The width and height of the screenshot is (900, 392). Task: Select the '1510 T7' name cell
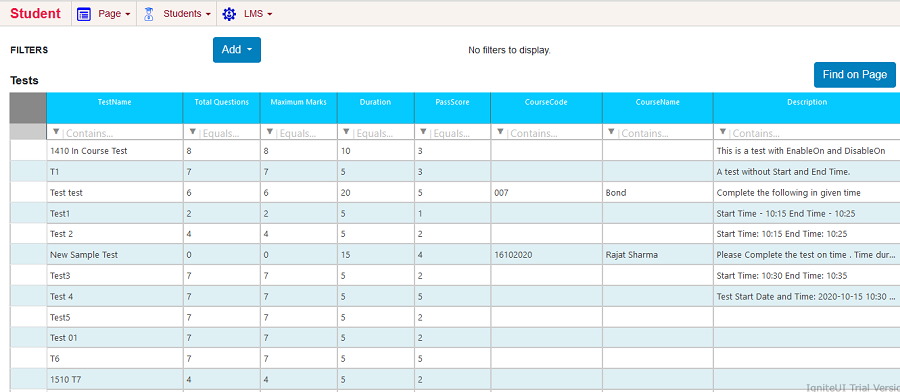coord(115,379)
